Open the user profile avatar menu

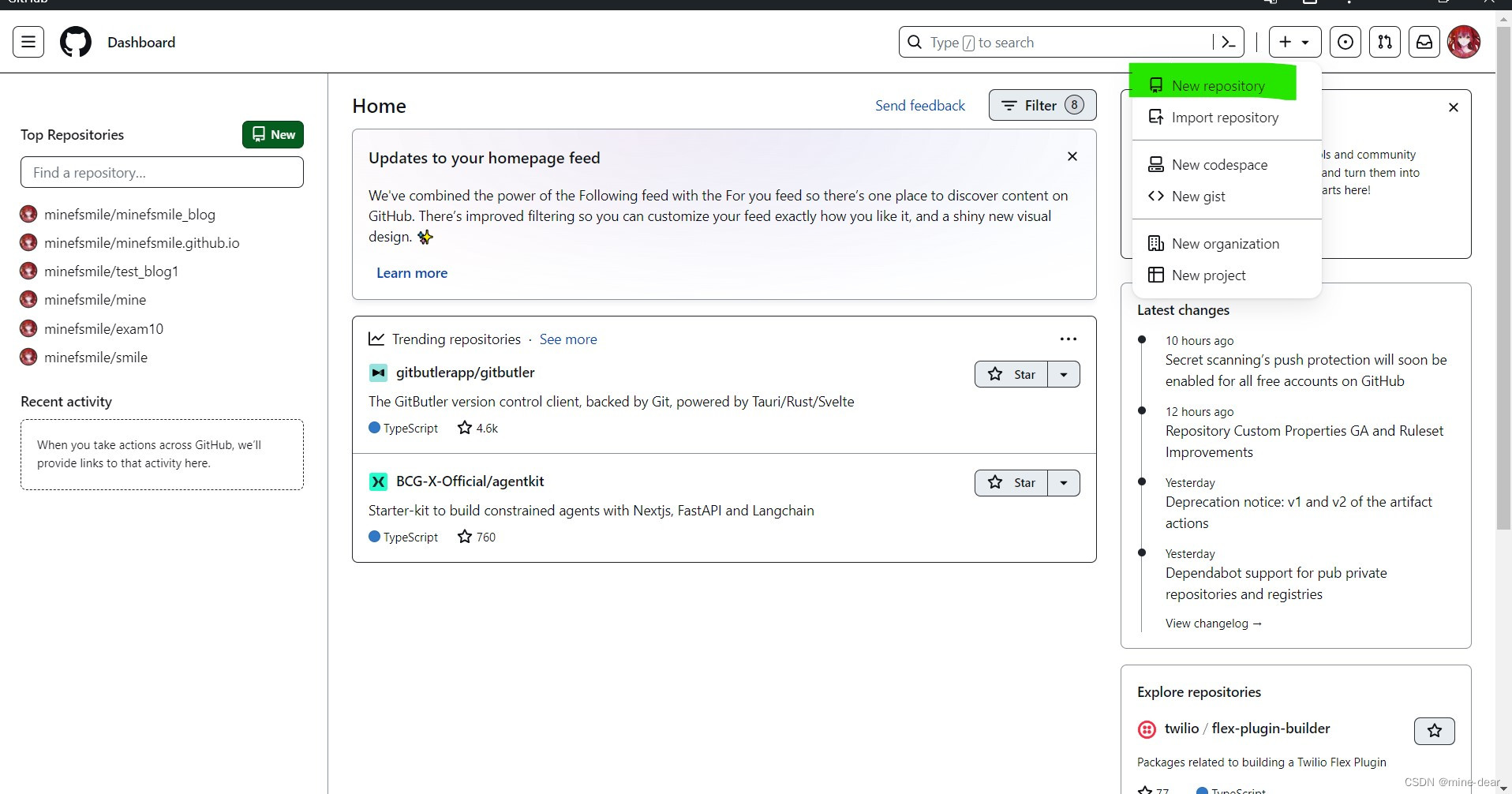coord(1464,42)
